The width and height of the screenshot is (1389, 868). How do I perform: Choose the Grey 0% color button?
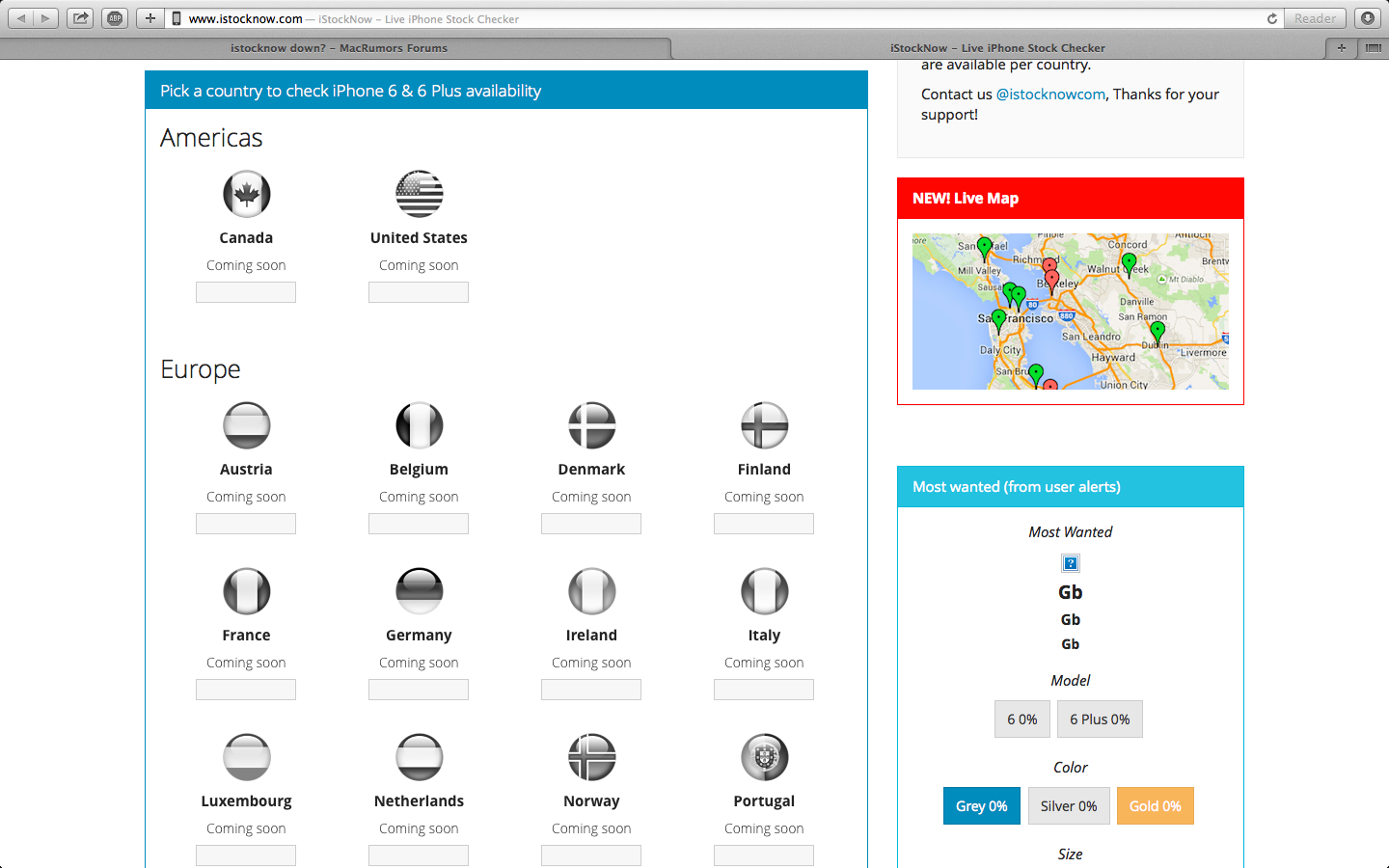982,806
